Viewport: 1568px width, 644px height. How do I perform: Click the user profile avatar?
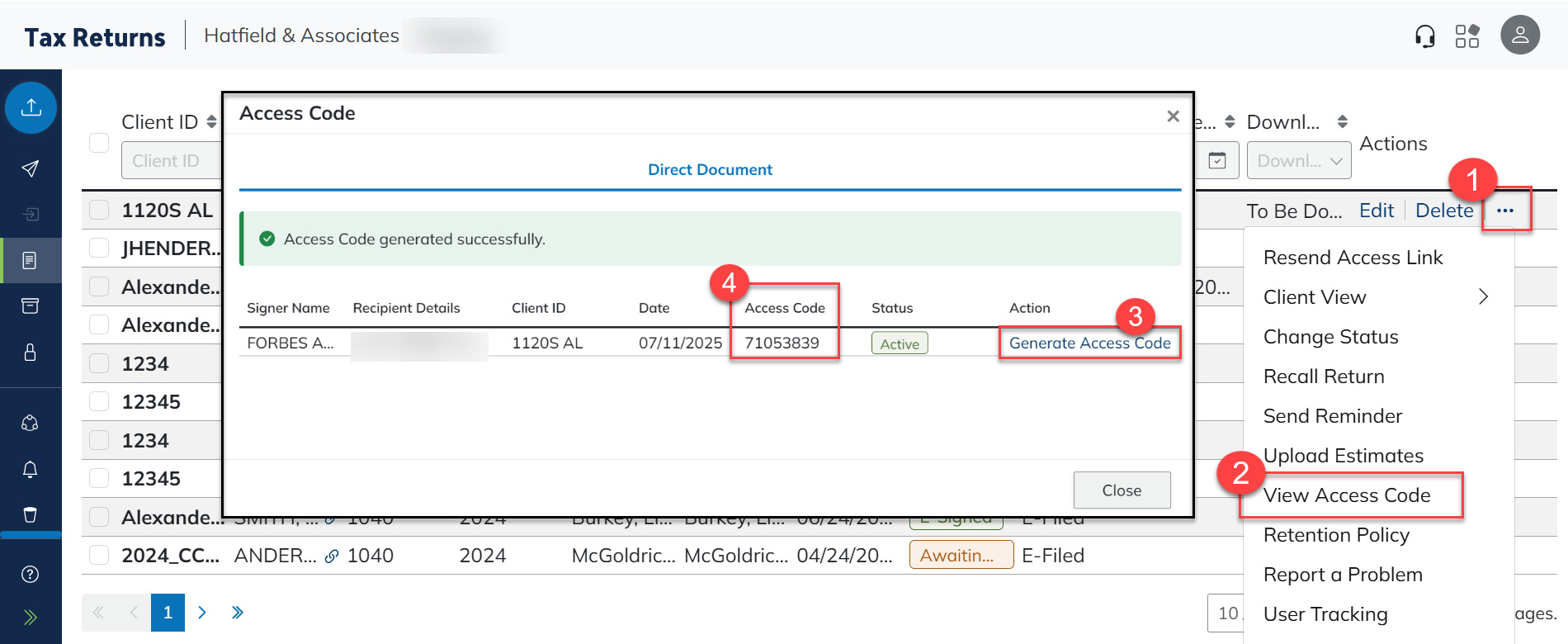pos(1519,36)
